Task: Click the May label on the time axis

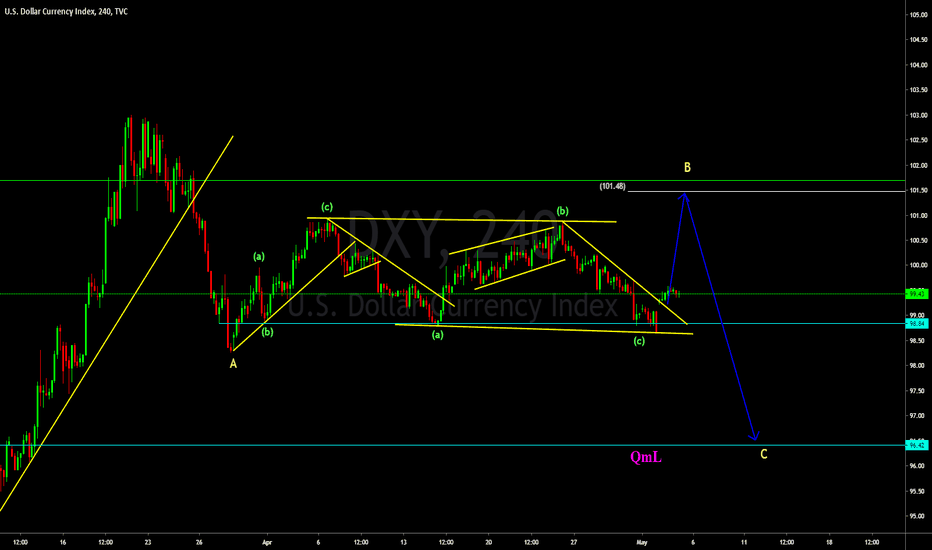Action: (x=641, y=542)
